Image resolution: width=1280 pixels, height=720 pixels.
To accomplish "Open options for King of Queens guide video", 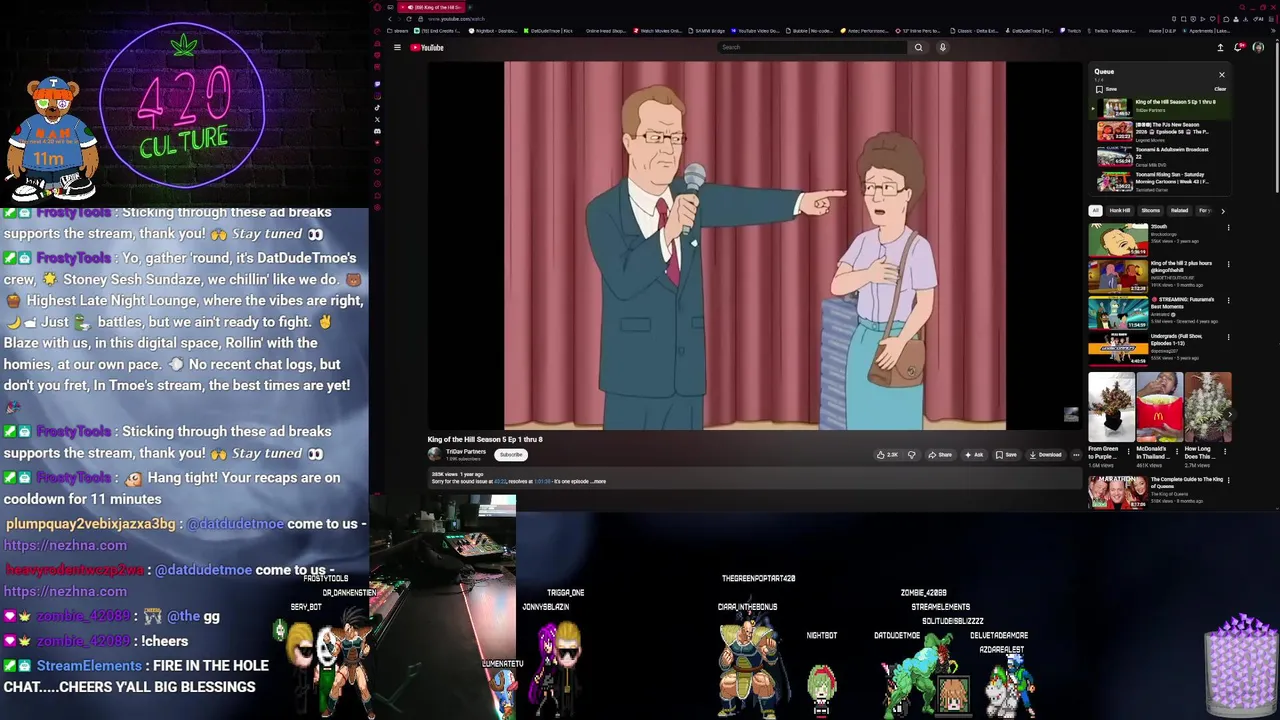I will [x=1228, y=480].
